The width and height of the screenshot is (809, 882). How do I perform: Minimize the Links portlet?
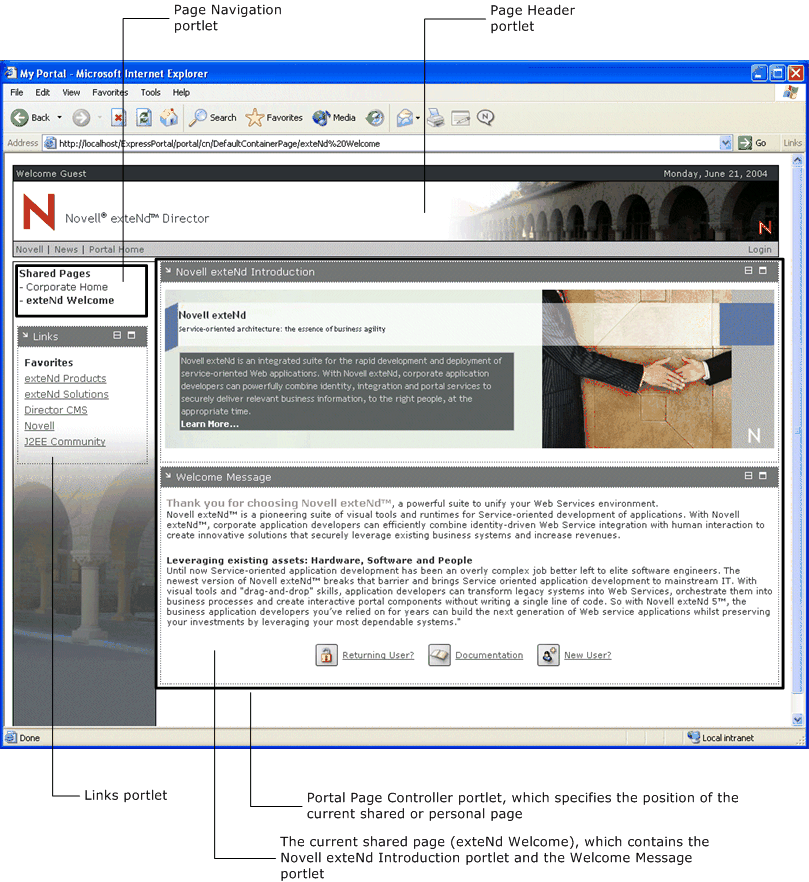coord(117,335)
